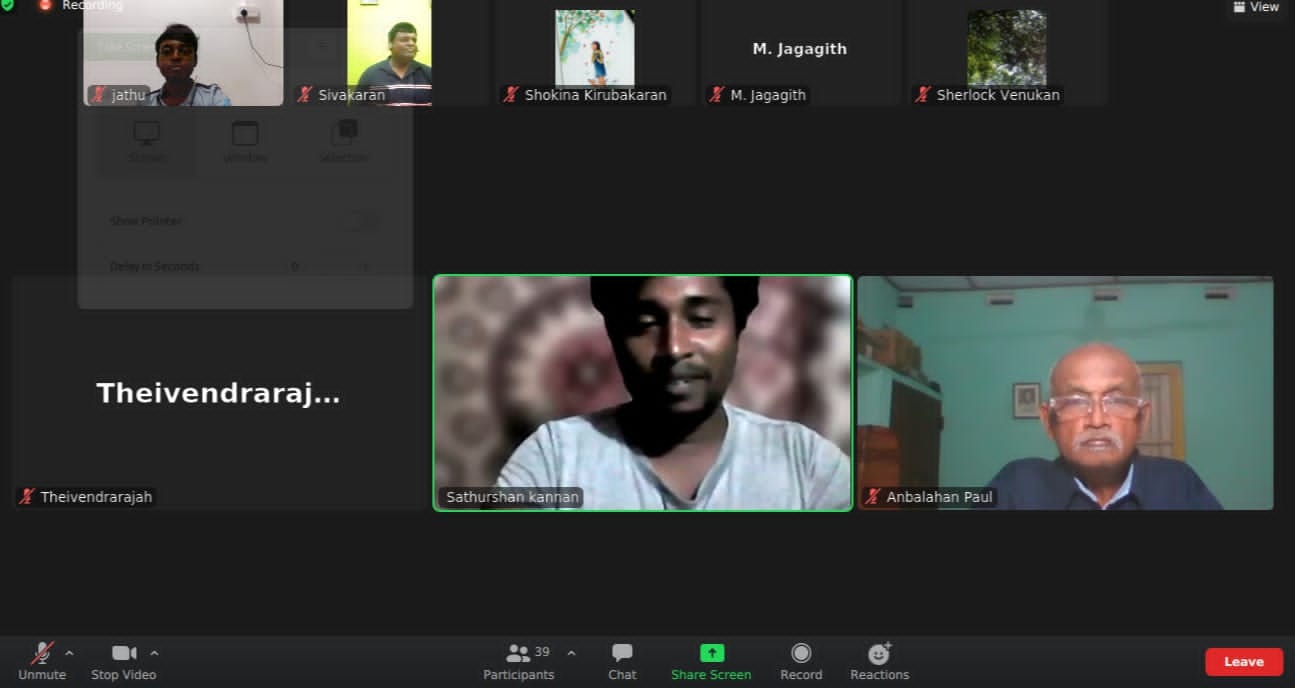
Task: Click the participant count '39'
Action: pyautogui.click(x=542, y=652)
